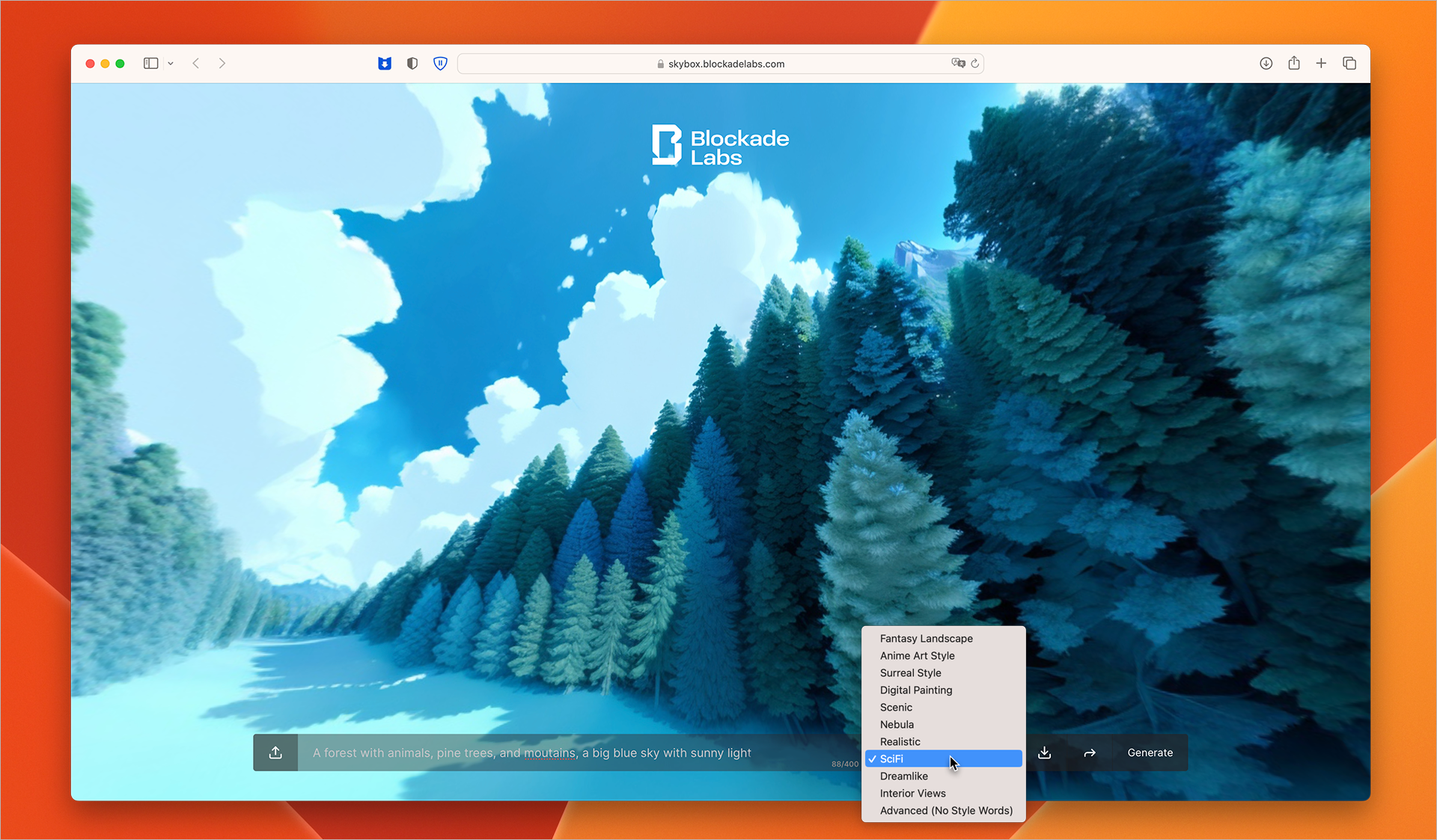
Task: Click the Safari share icon
Action: pyautogui.click(x=1293, y=64)
